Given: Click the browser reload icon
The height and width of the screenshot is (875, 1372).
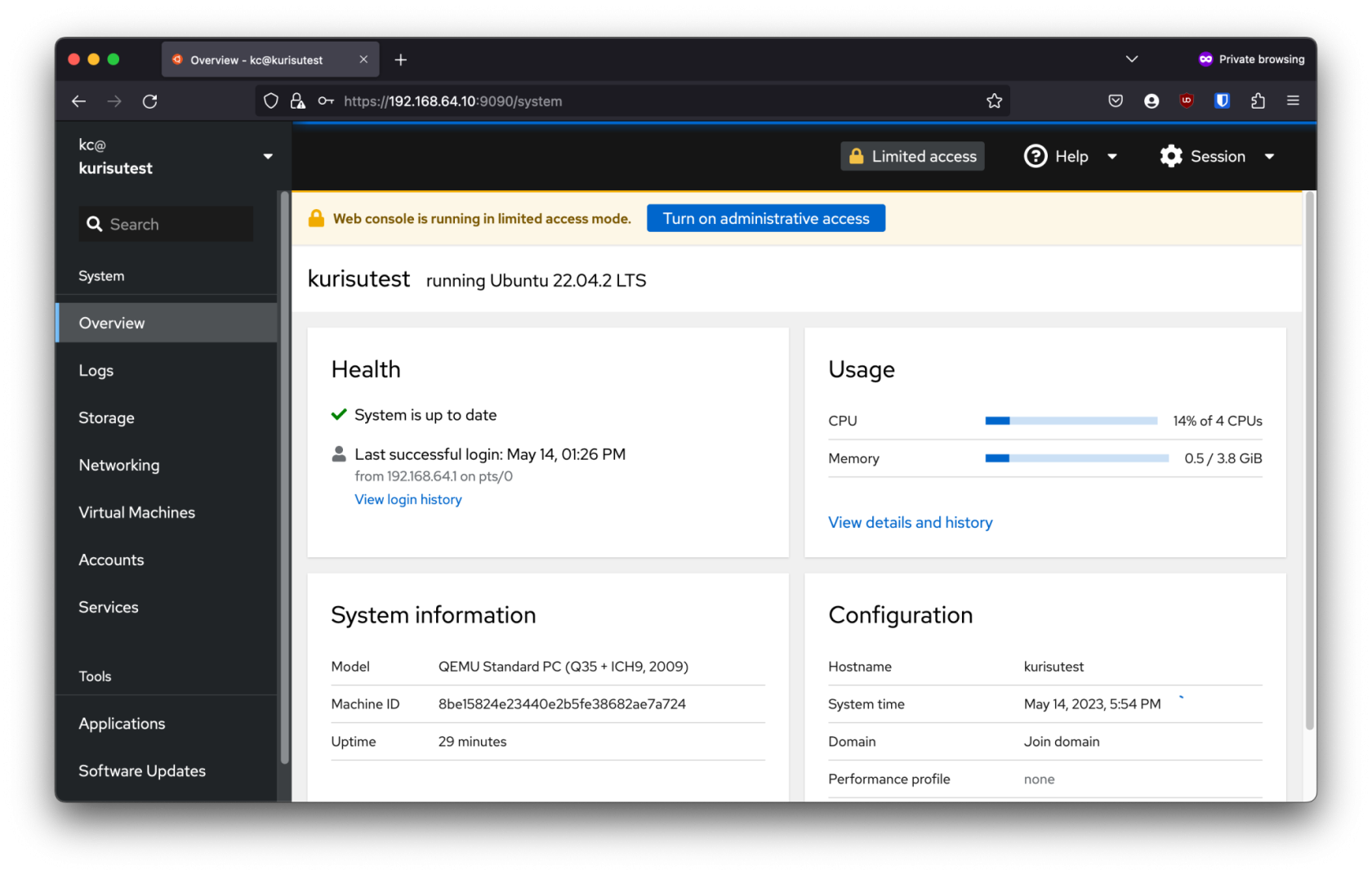Looking at the screenshot, I should (149, 101).
